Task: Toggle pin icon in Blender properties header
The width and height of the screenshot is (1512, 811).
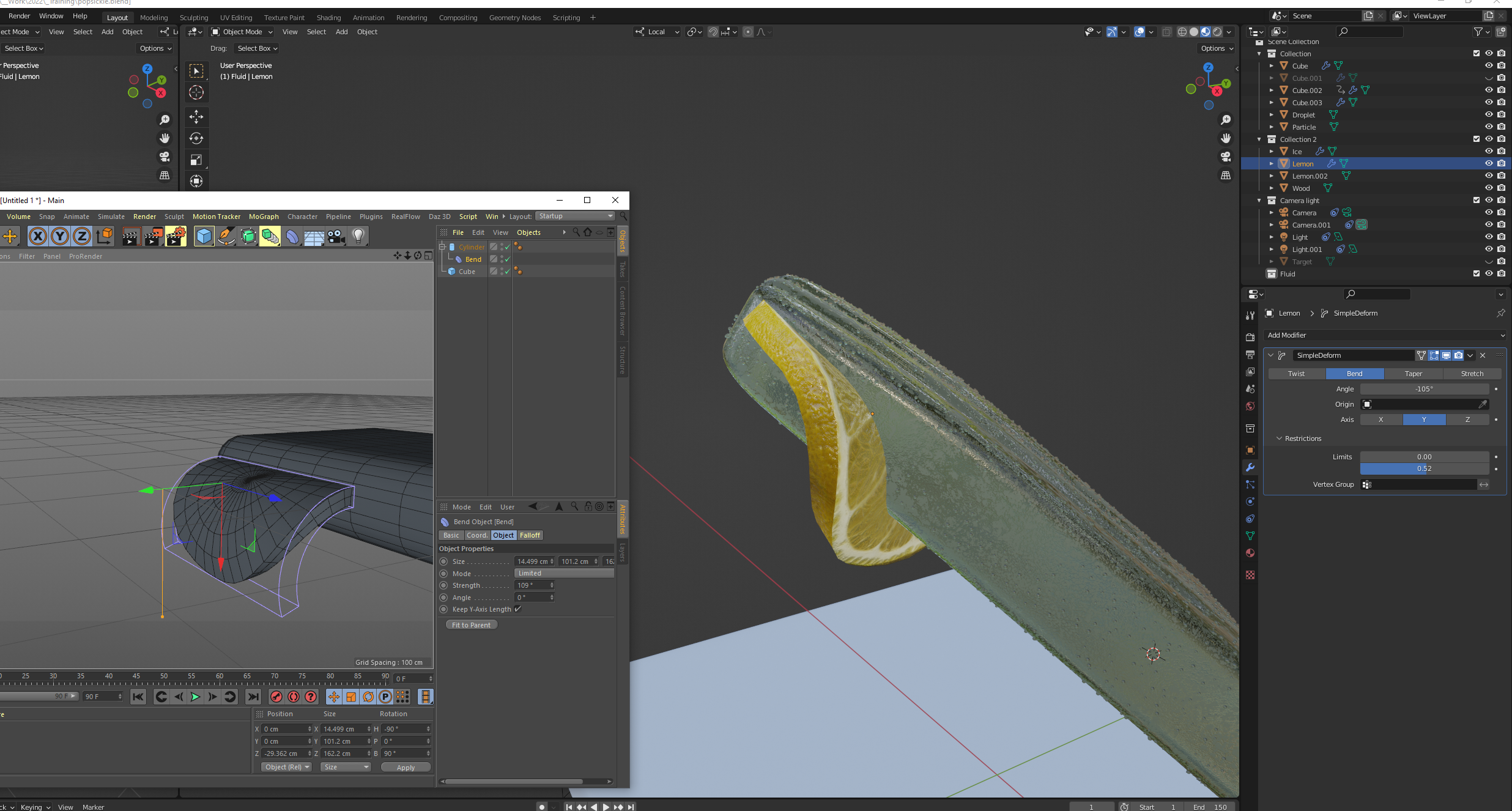Action: click(x=1500, y=313)
